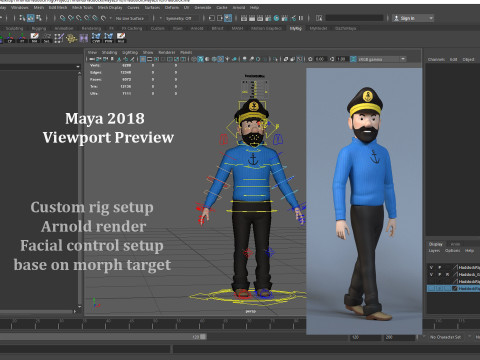This screenshot has width=480, height=360.
Task: Switch to the MyRig shelf tab
Action: (x=296, y=28)
